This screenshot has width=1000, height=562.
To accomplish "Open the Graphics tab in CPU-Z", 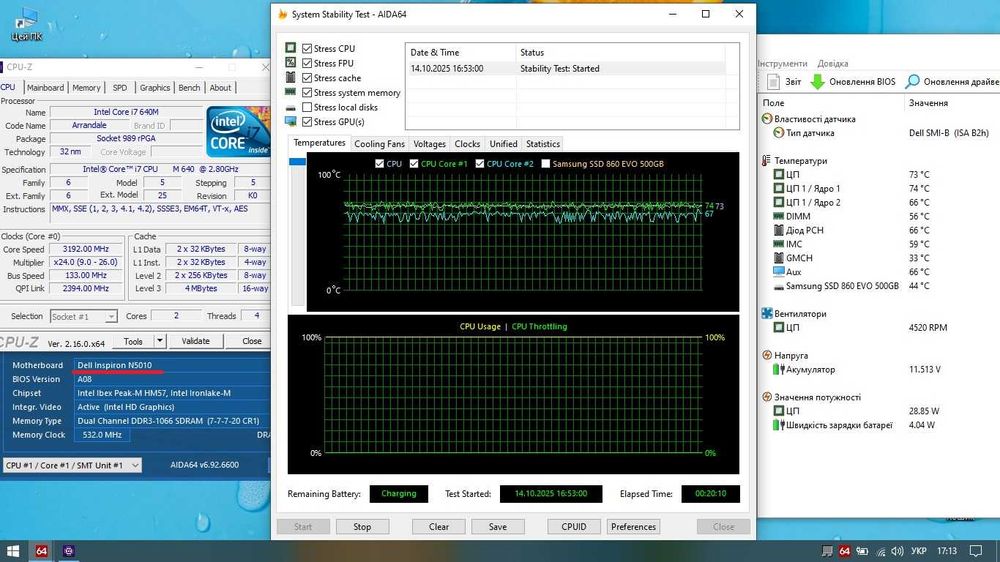I will 155,88.
